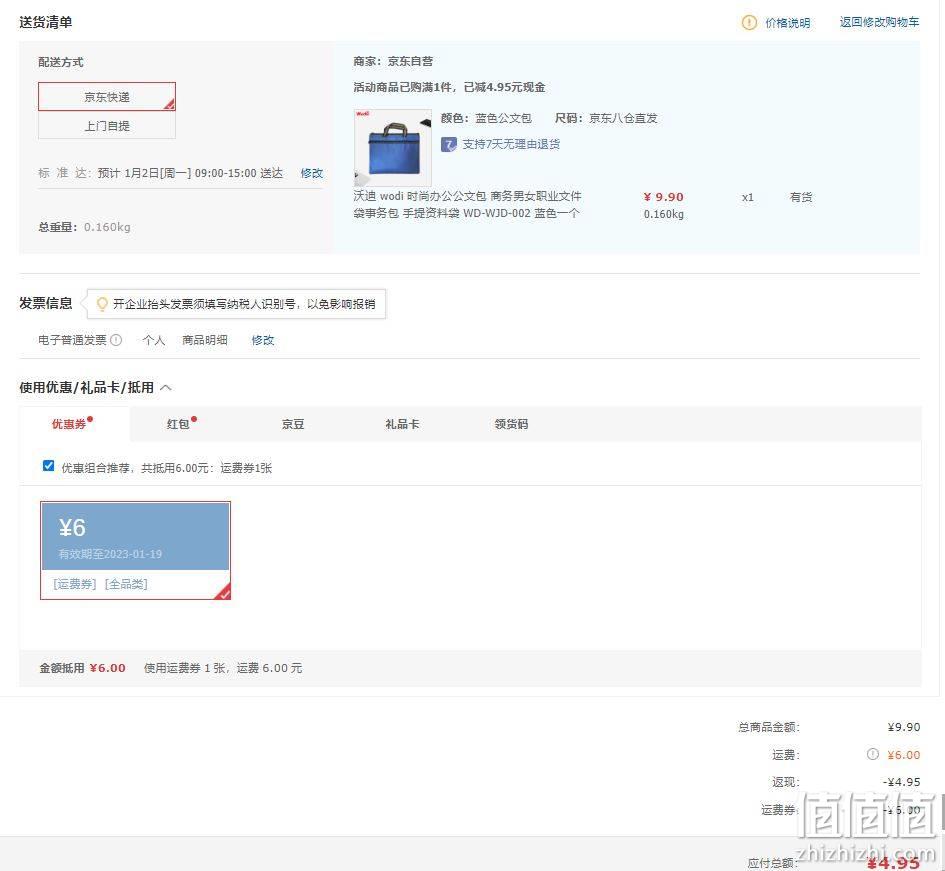
Task: Toggle the 优惠组合推荐 checkbox
Action: pyautogui.click(x=49, y=466)
